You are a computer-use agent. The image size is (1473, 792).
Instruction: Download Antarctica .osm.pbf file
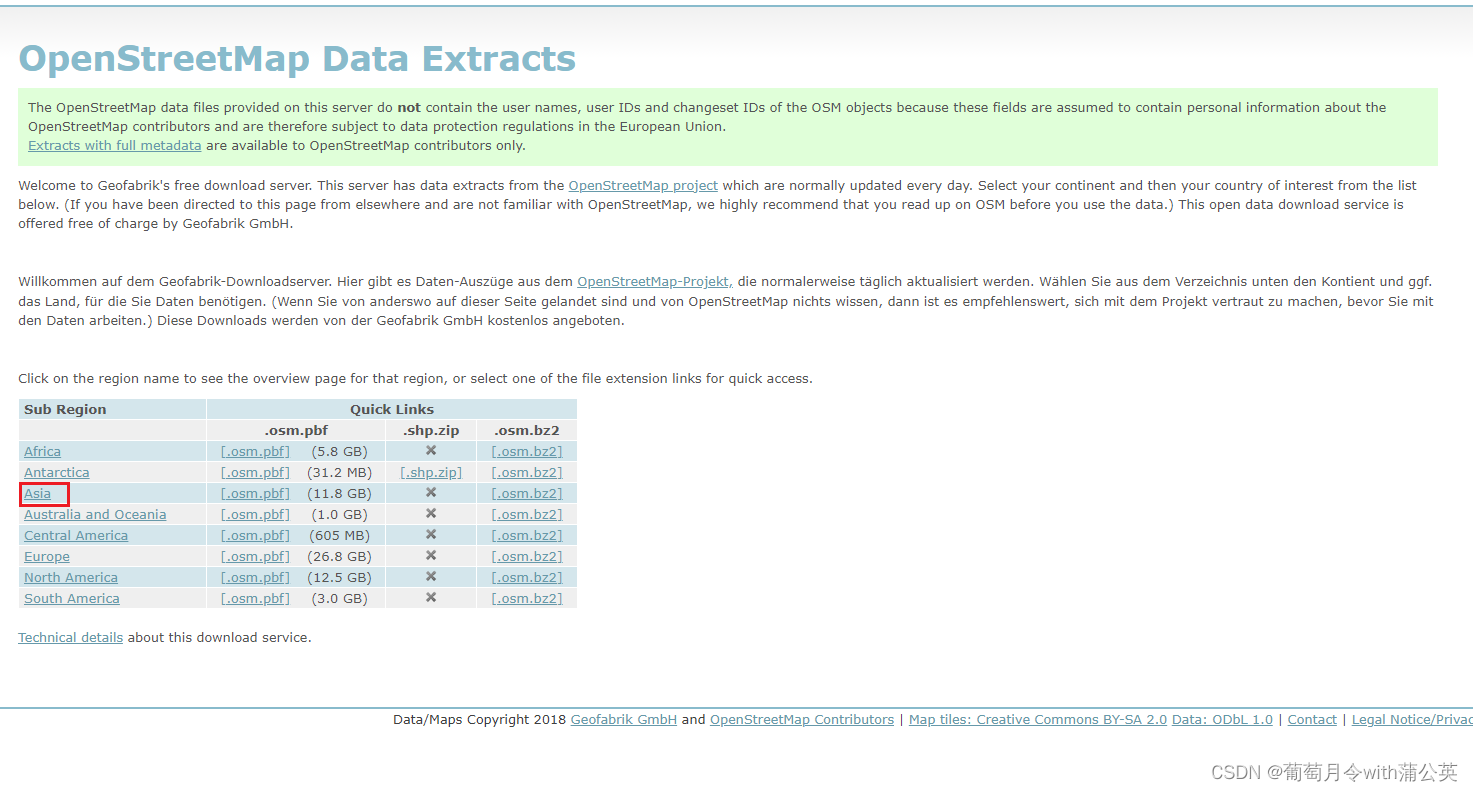[x=255, y=473]
